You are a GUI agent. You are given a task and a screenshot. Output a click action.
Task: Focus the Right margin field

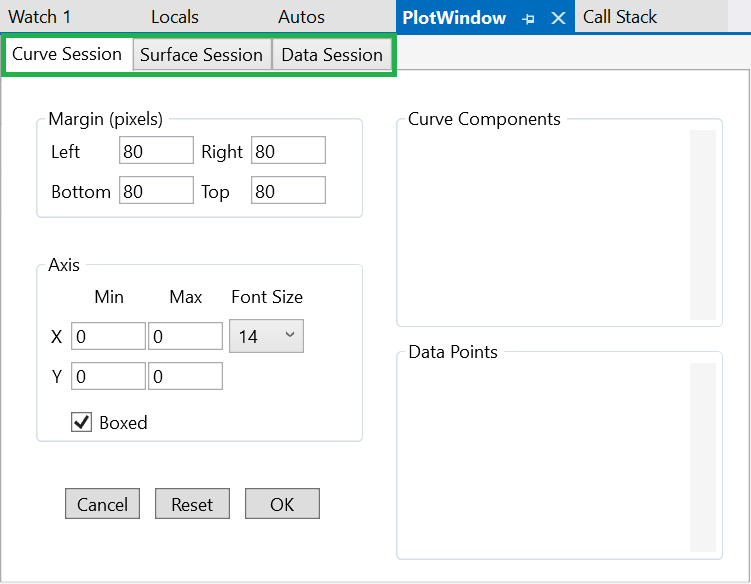pyautogui.click(x=288, y=150)
